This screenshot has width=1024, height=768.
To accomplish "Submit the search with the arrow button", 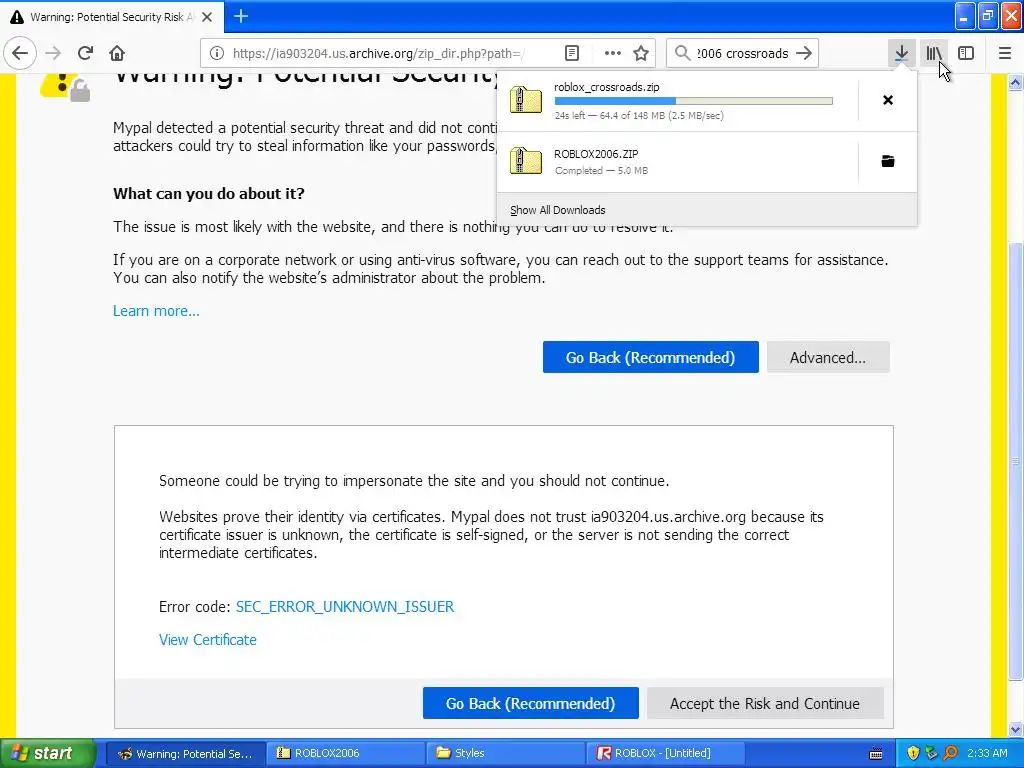I will click(x=805, y=54).
